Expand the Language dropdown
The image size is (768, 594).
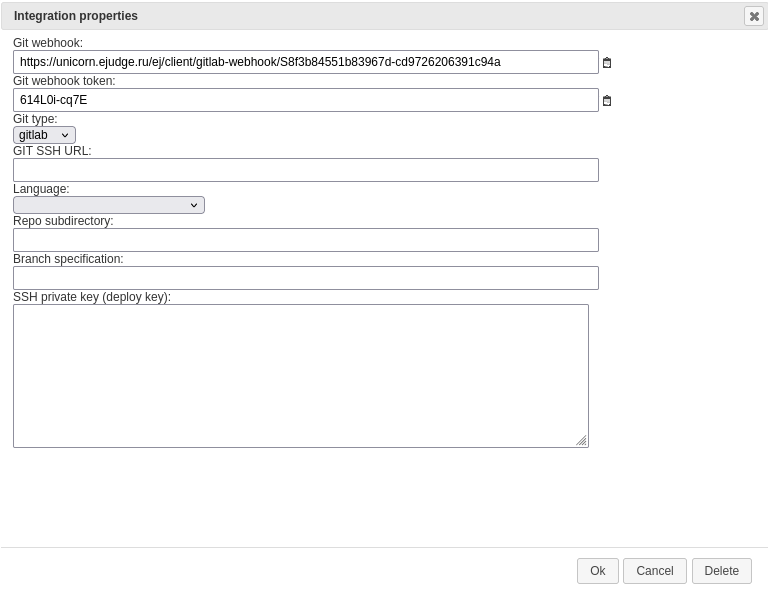[109, 205]
